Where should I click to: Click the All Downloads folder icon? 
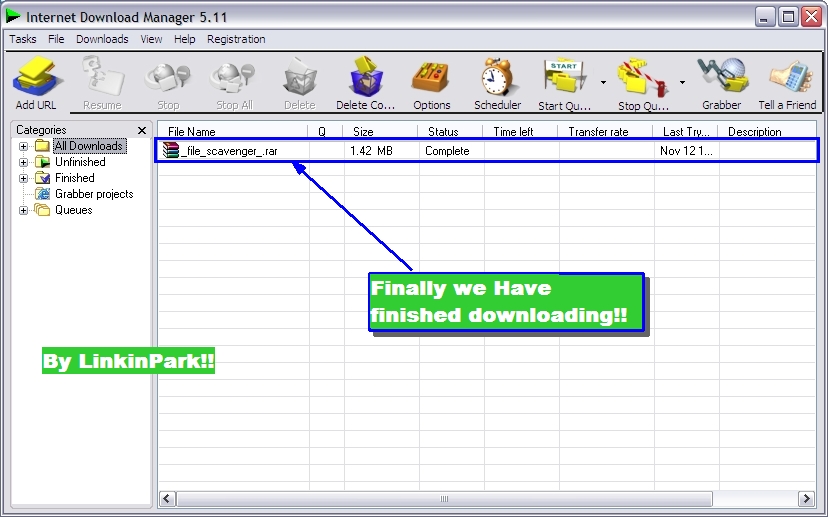tap(42, 146)
